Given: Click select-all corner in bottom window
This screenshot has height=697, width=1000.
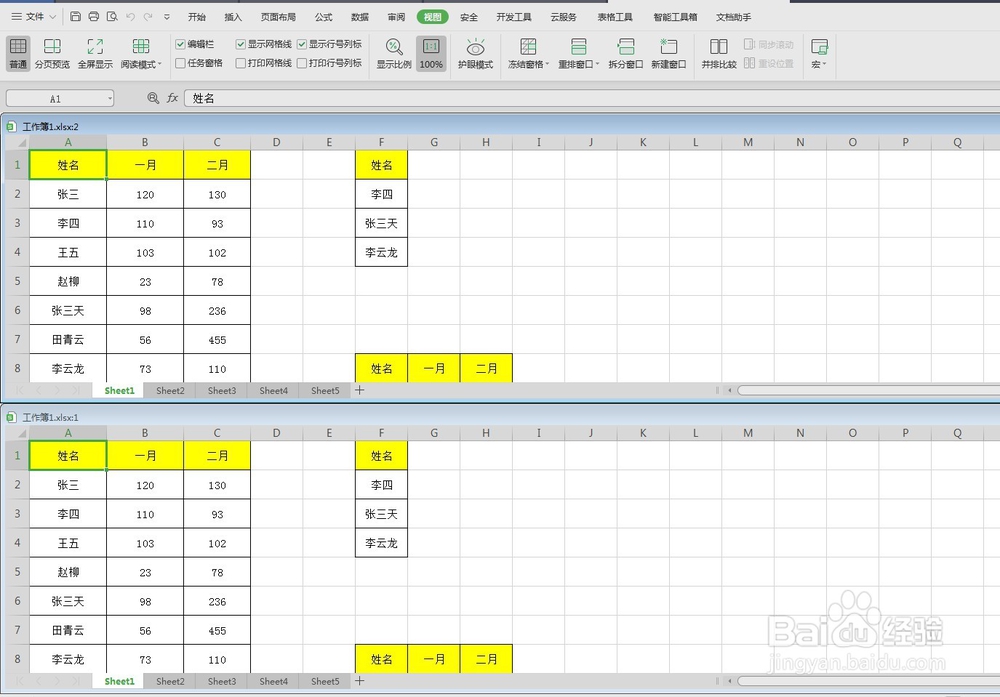Looking at the screenshot, I should pos(17,433).
